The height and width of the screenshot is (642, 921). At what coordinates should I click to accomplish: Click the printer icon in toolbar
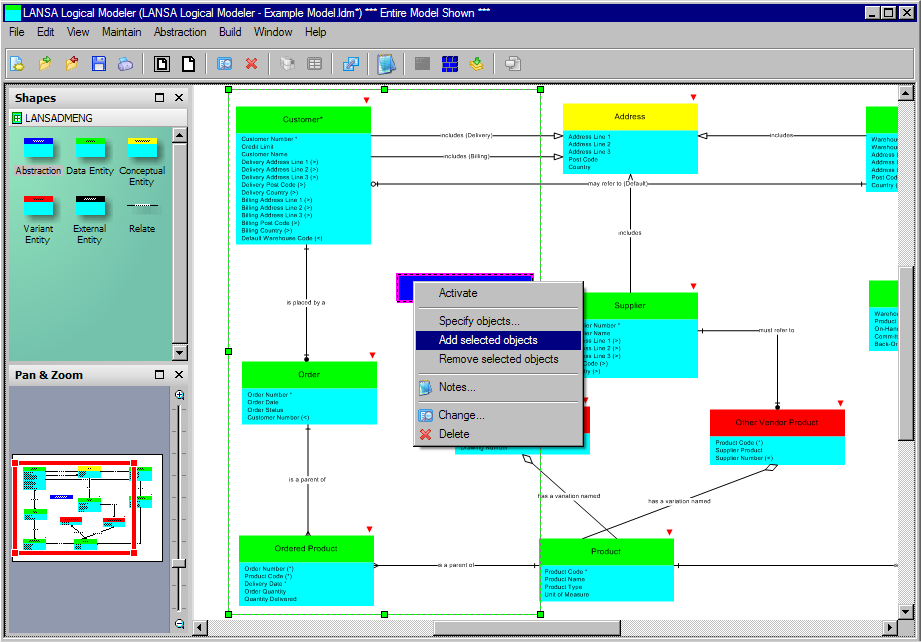tap(125, 63)
